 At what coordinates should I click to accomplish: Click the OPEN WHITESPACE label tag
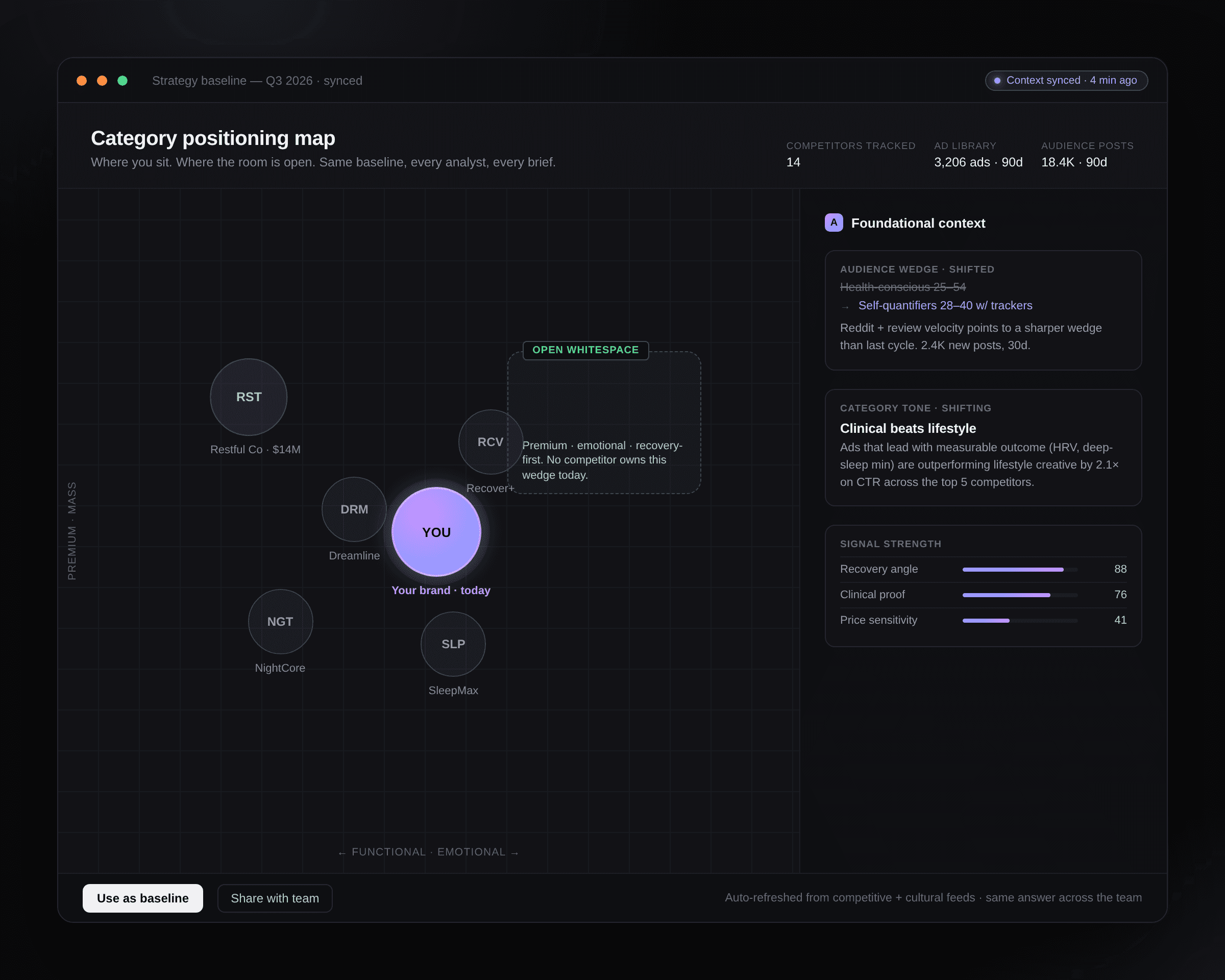[585, 350]
